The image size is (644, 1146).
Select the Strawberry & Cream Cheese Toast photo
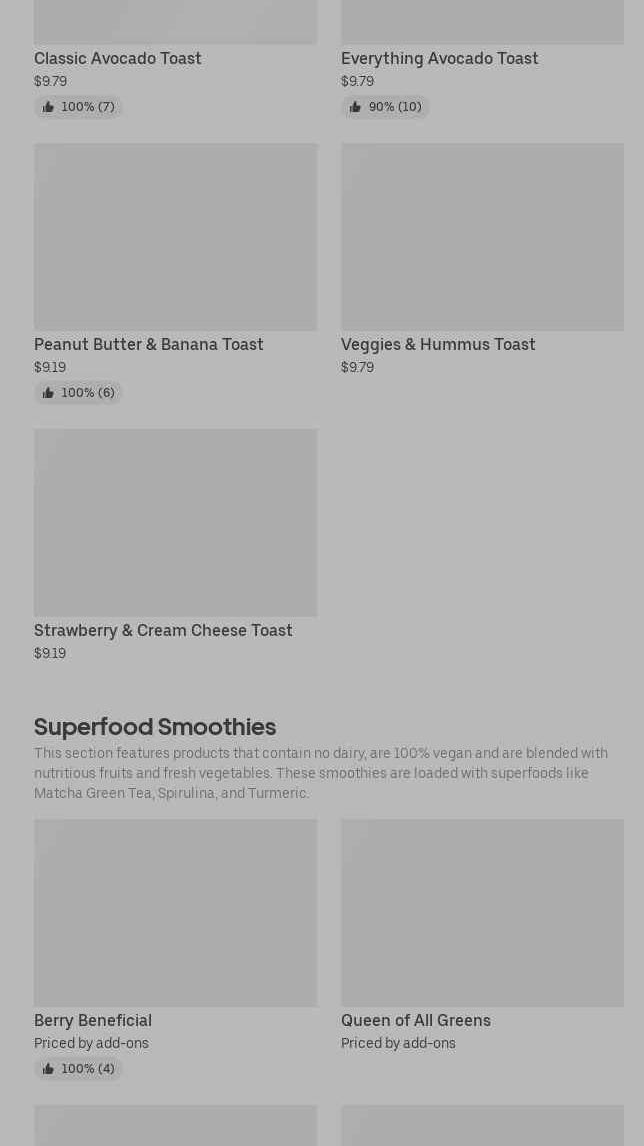[175, 522]
